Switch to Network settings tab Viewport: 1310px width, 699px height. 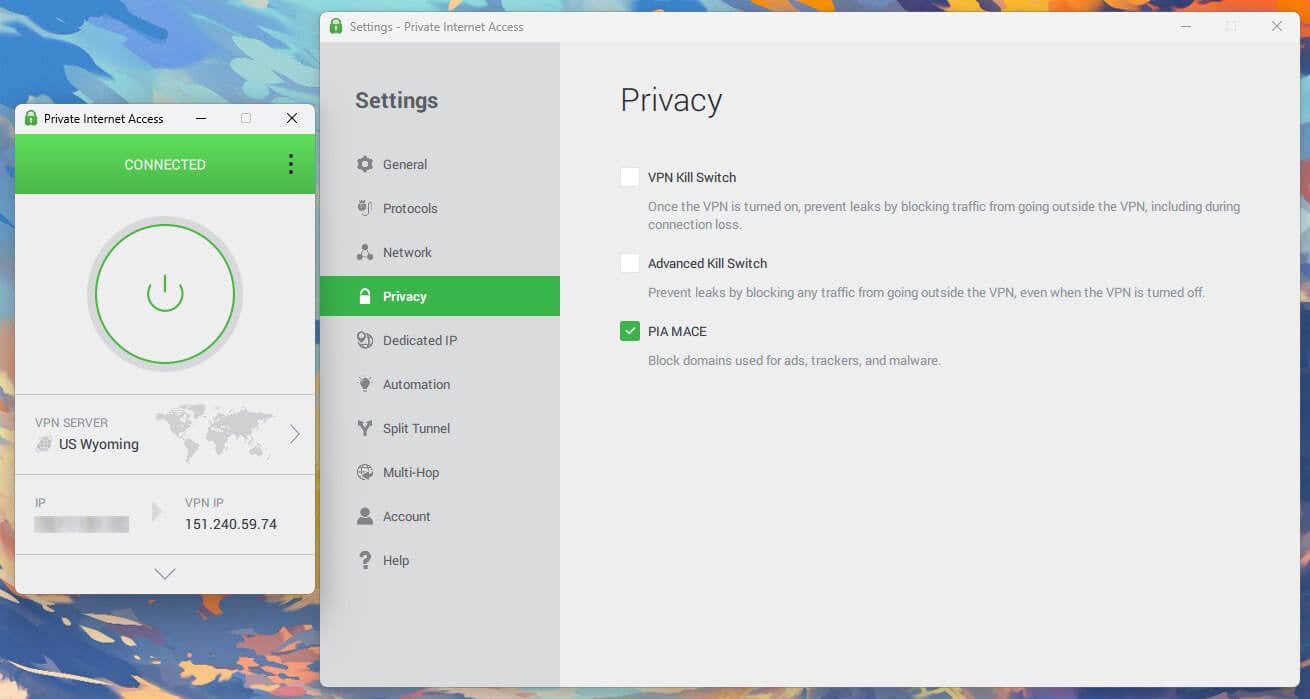(440, 252)
